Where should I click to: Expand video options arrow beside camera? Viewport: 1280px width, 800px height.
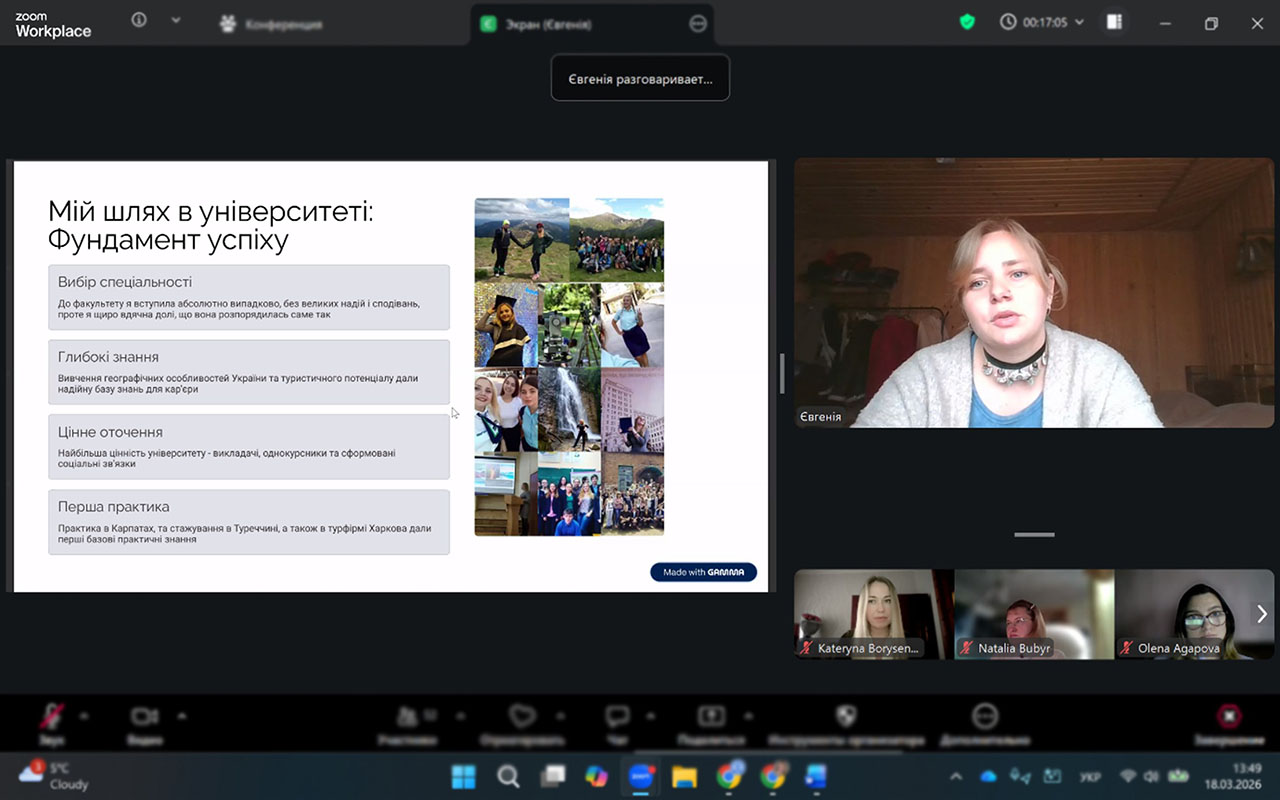click(x=181, y=716)
